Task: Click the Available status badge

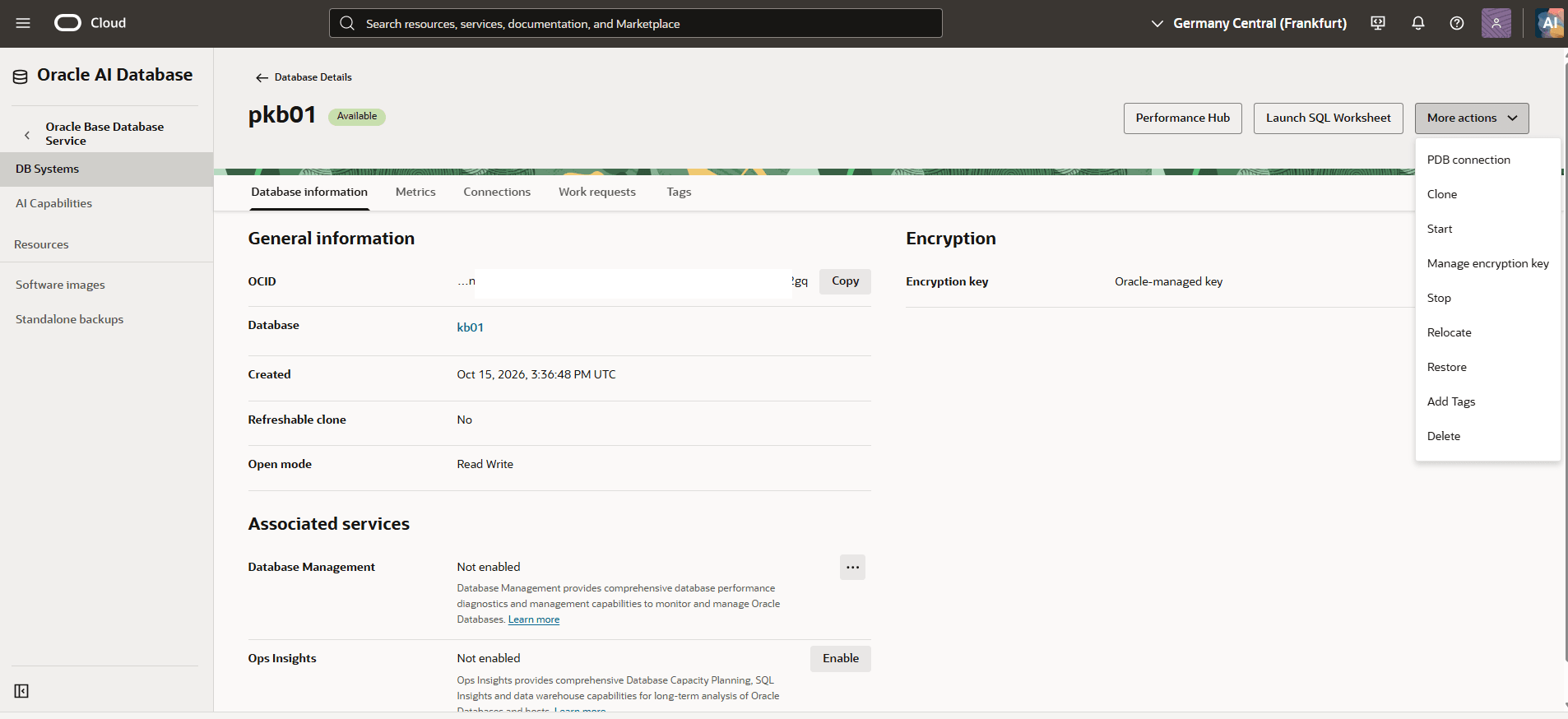Action: tap(357, 117)
